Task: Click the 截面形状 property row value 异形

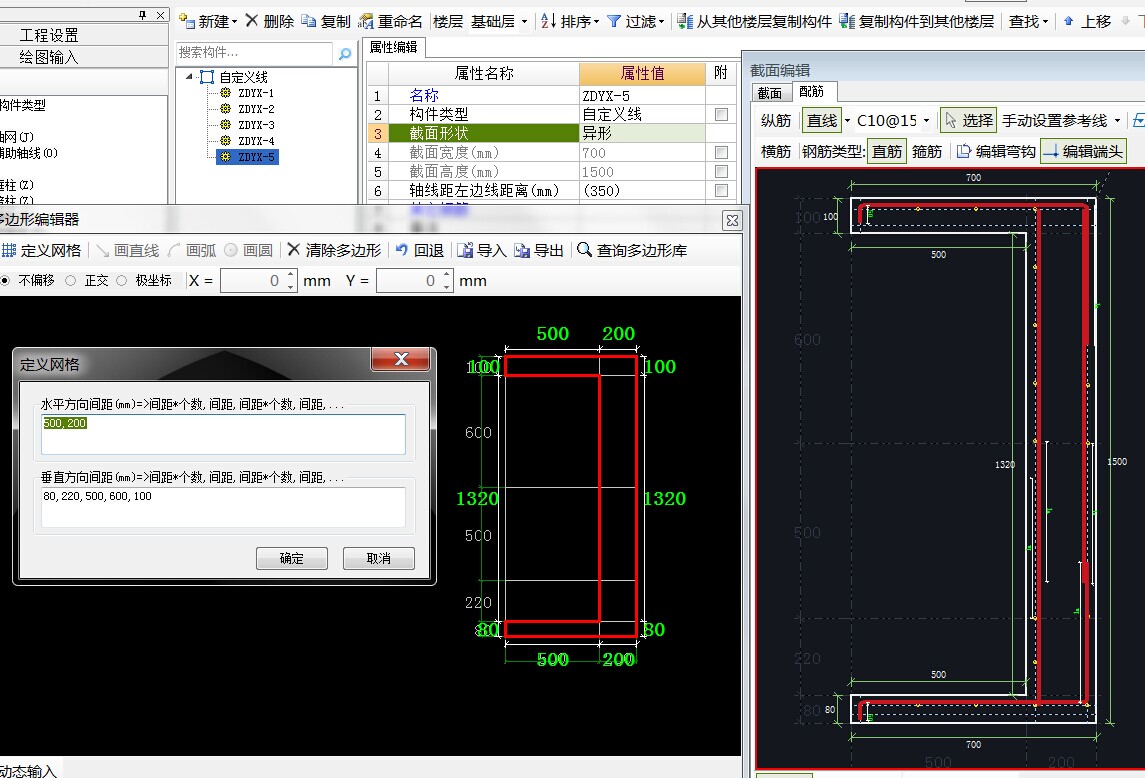Action: [x=642, y=134]
